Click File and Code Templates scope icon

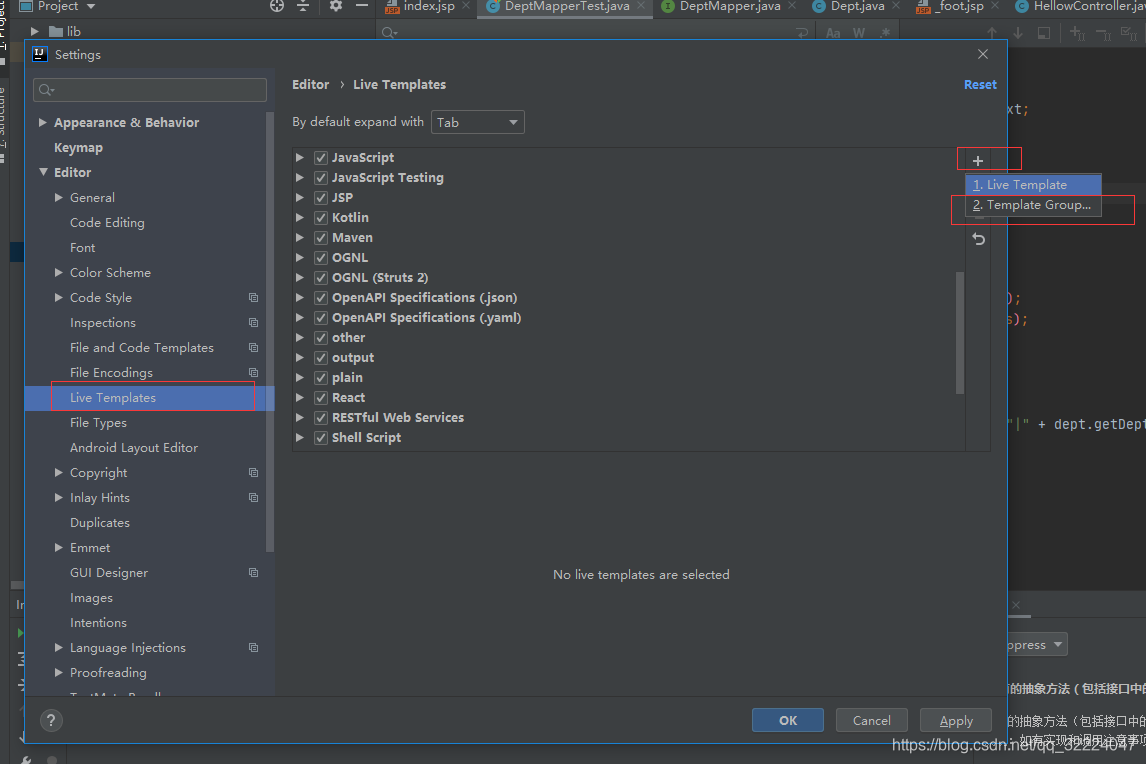254,347
